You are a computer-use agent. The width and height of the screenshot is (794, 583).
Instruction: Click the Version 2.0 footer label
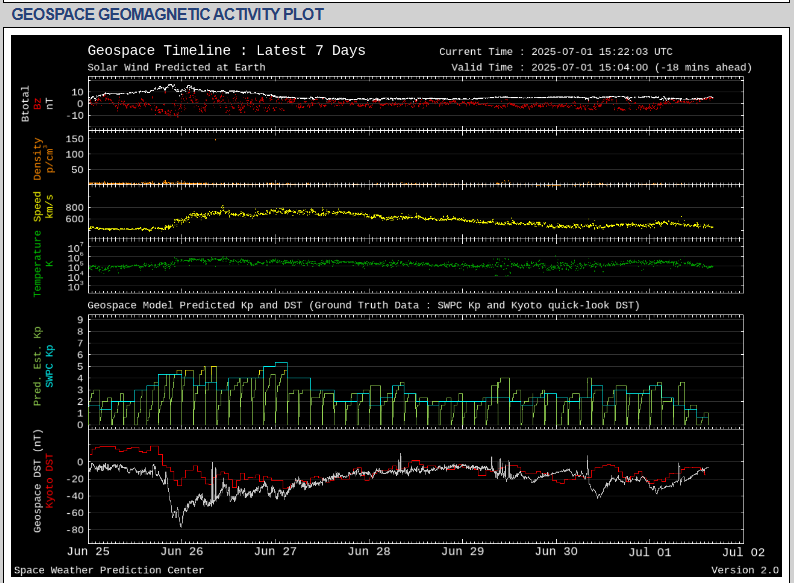coord(744,570)
